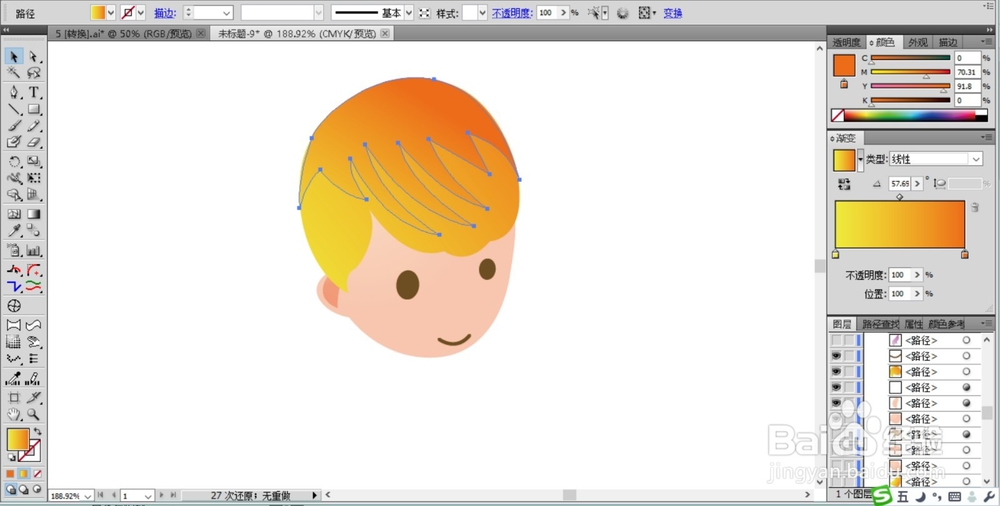
Task: Hide the ear-shaped path layer
Action: pyautogui.click(x=836, y=403)
